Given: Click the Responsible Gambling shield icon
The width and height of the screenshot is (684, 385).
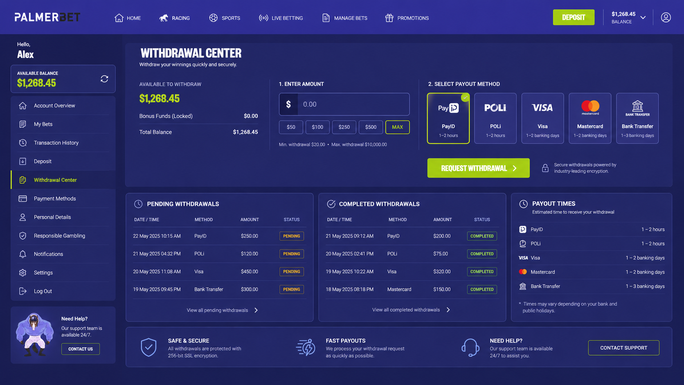Looking at the screenshot, I should 23,235.
